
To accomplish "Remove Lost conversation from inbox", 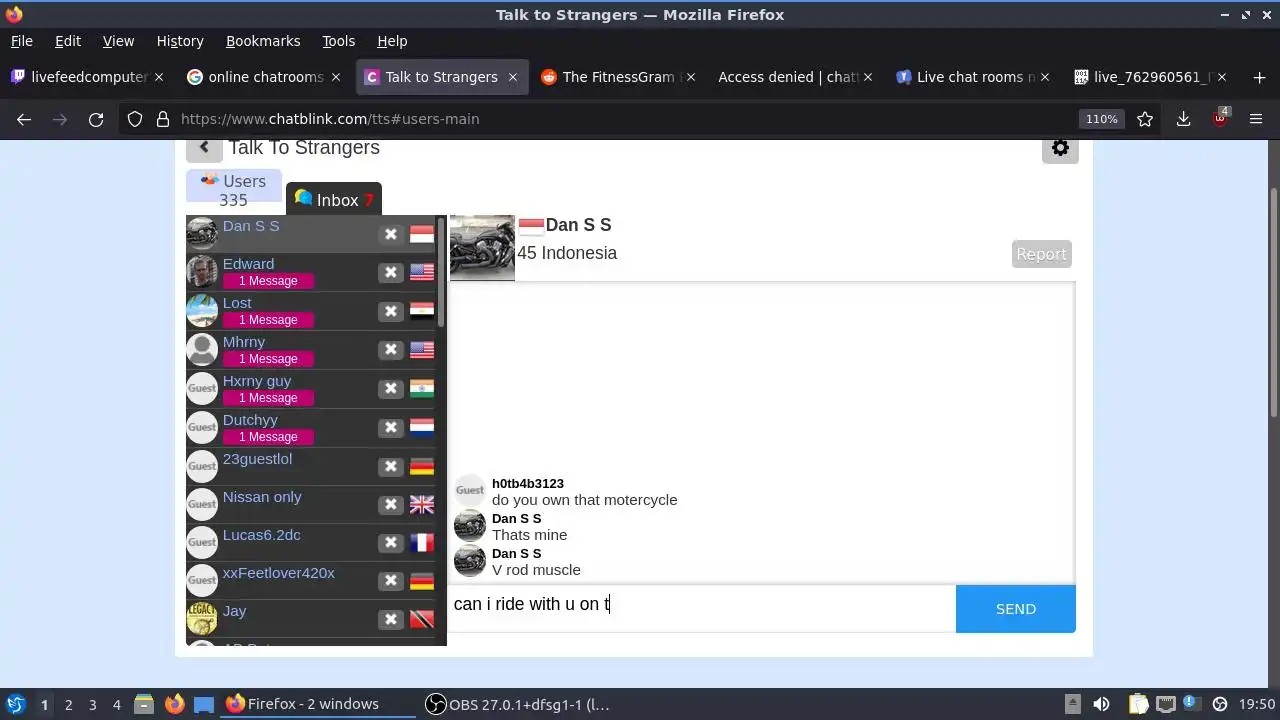I will (x=391, y=311).
